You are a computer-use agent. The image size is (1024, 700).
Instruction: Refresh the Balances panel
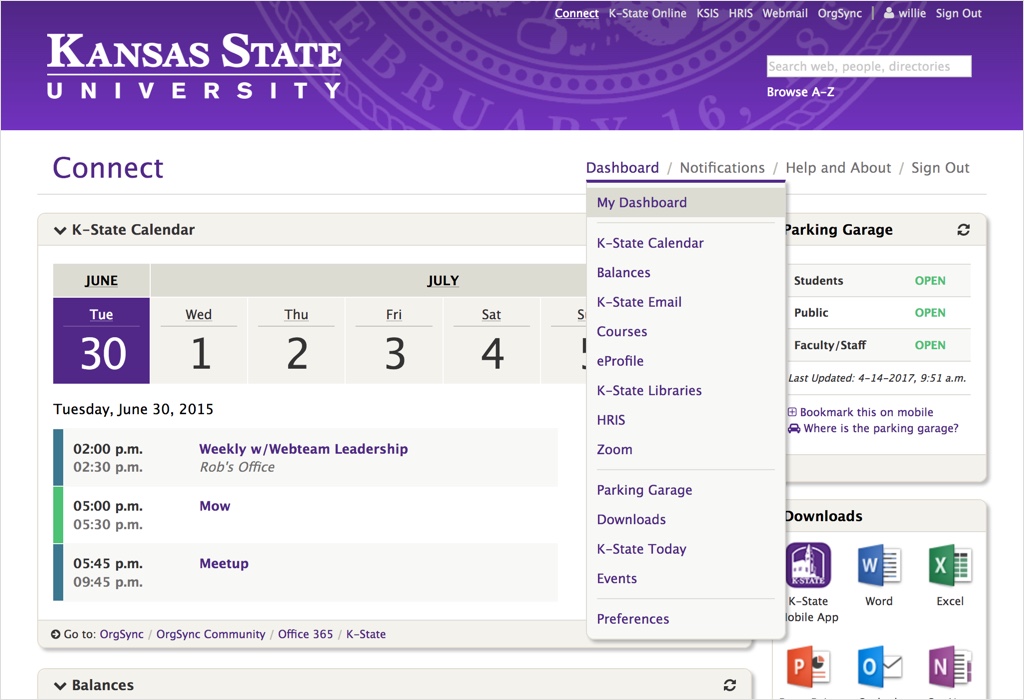coord(730,685)
